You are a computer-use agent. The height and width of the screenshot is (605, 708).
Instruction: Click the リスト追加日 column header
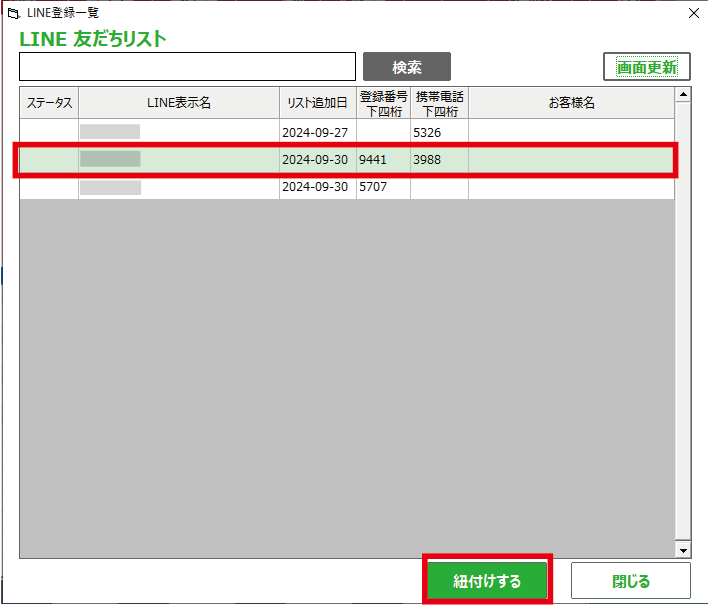[318, 103]
